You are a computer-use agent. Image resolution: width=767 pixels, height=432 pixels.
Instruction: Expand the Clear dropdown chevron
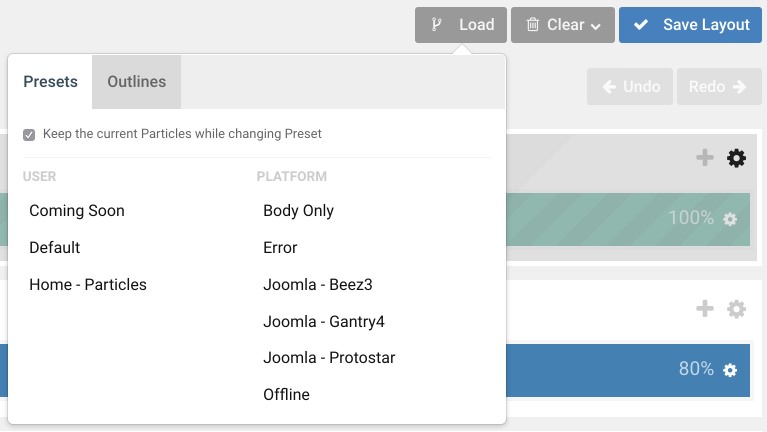pos(596,26)
